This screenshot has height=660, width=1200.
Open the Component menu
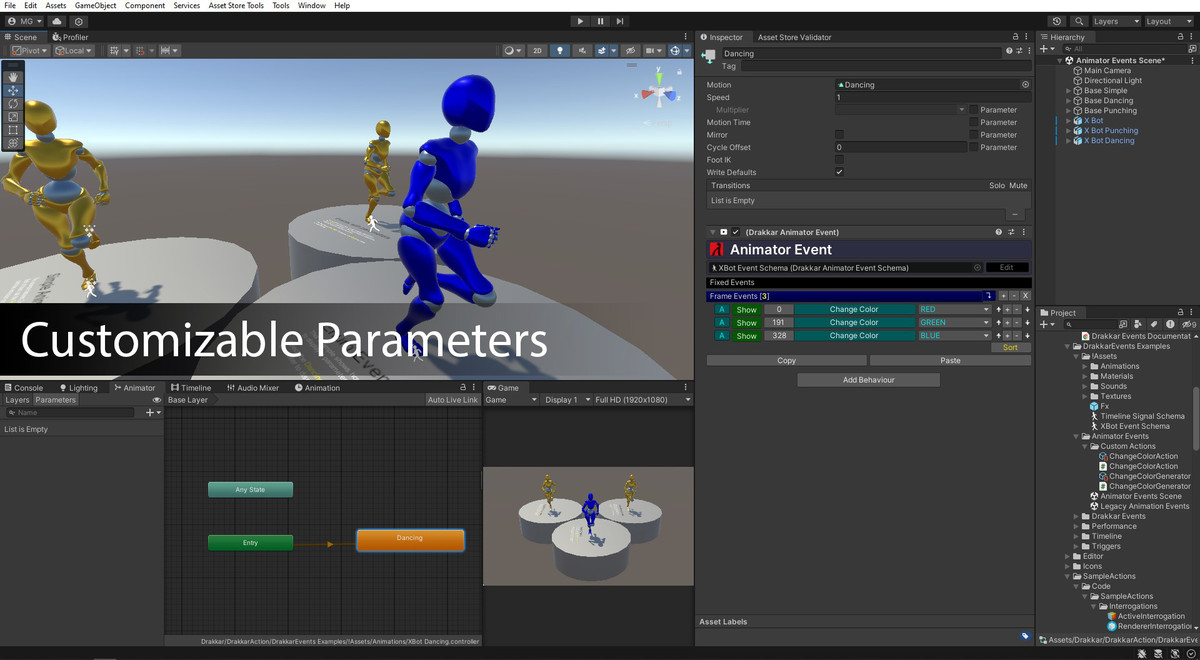(145, 6)
